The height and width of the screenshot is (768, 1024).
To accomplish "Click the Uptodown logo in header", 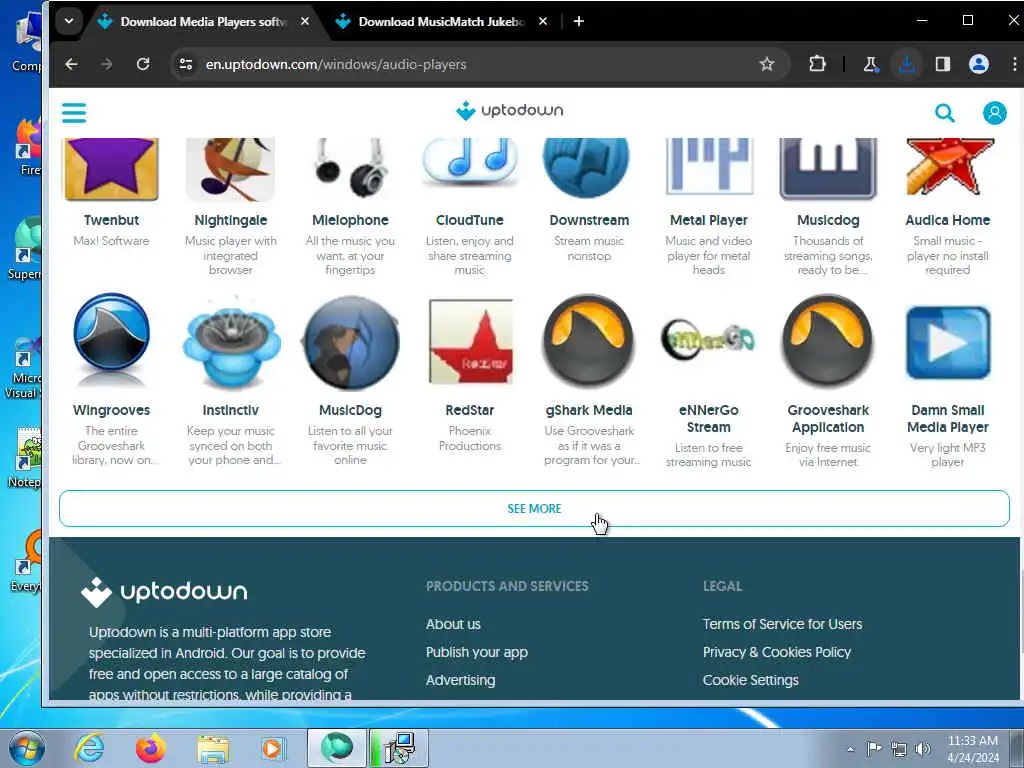I will (x=509, y=110).
